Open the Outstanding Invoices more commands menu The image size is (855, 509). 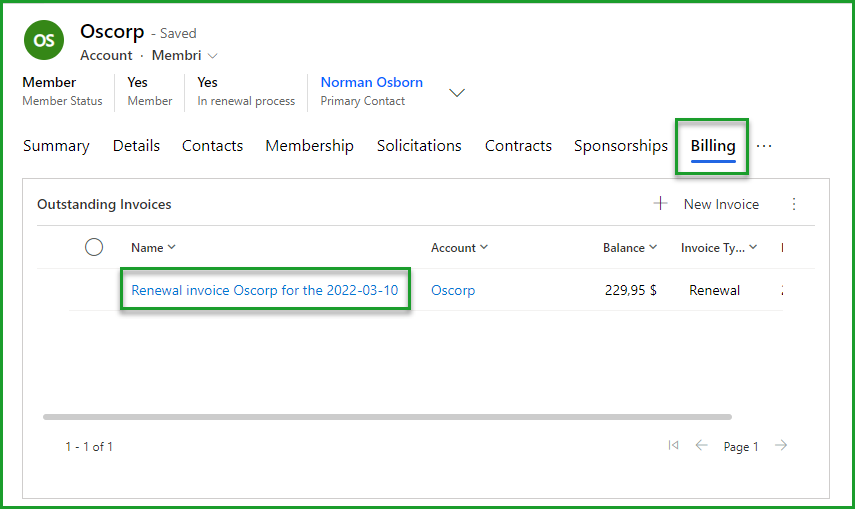point(794,204)
